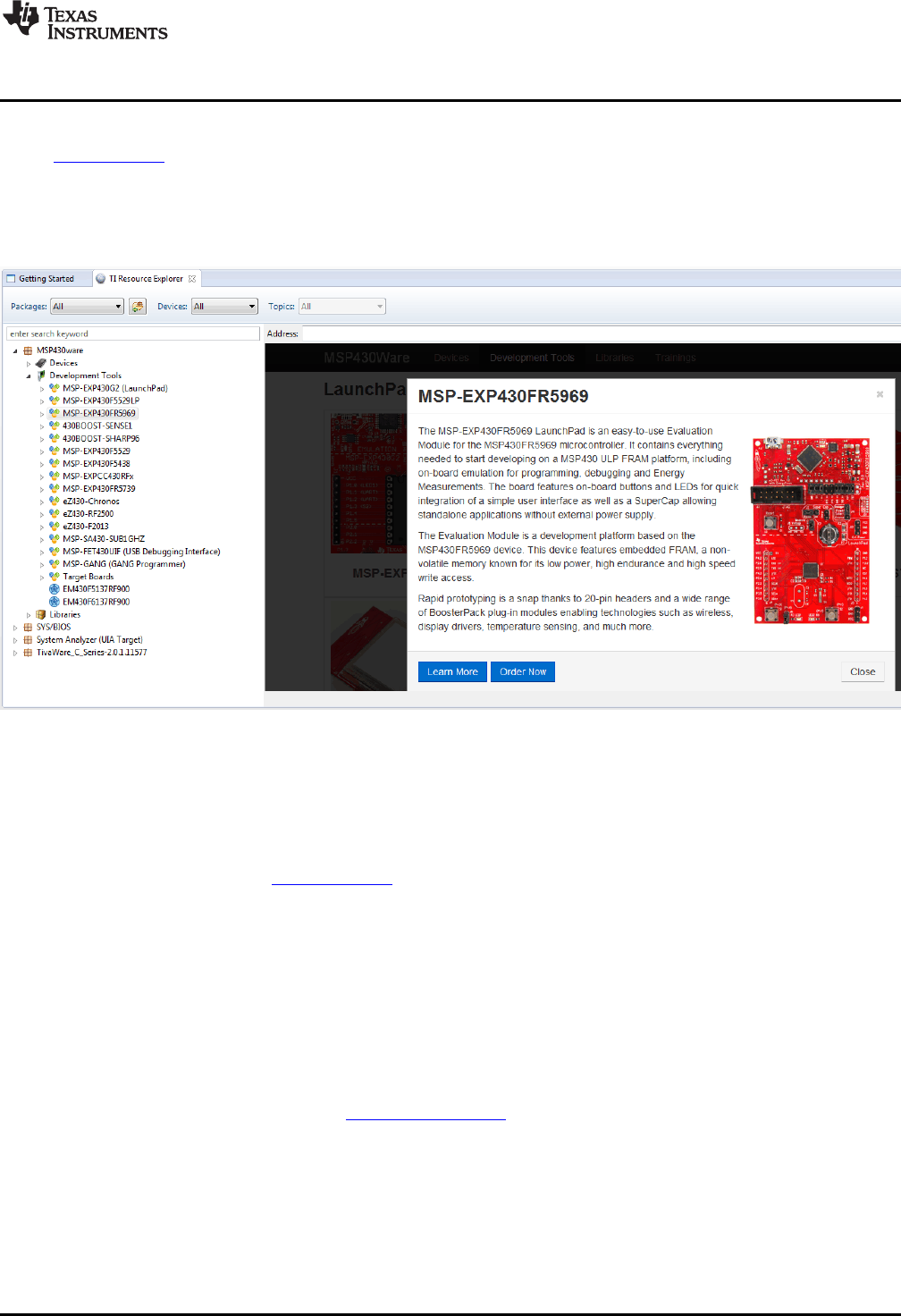The width and height of the screenshot is (901, 1316).
Task: Collapse the MSP430ware tree node
Action: point(15,350)
